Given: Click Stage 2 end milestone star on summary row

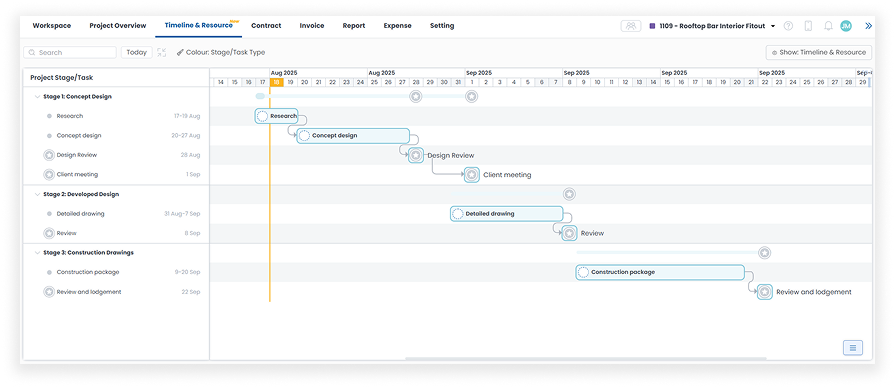Looking at the screenshot, I should (569, 194).
